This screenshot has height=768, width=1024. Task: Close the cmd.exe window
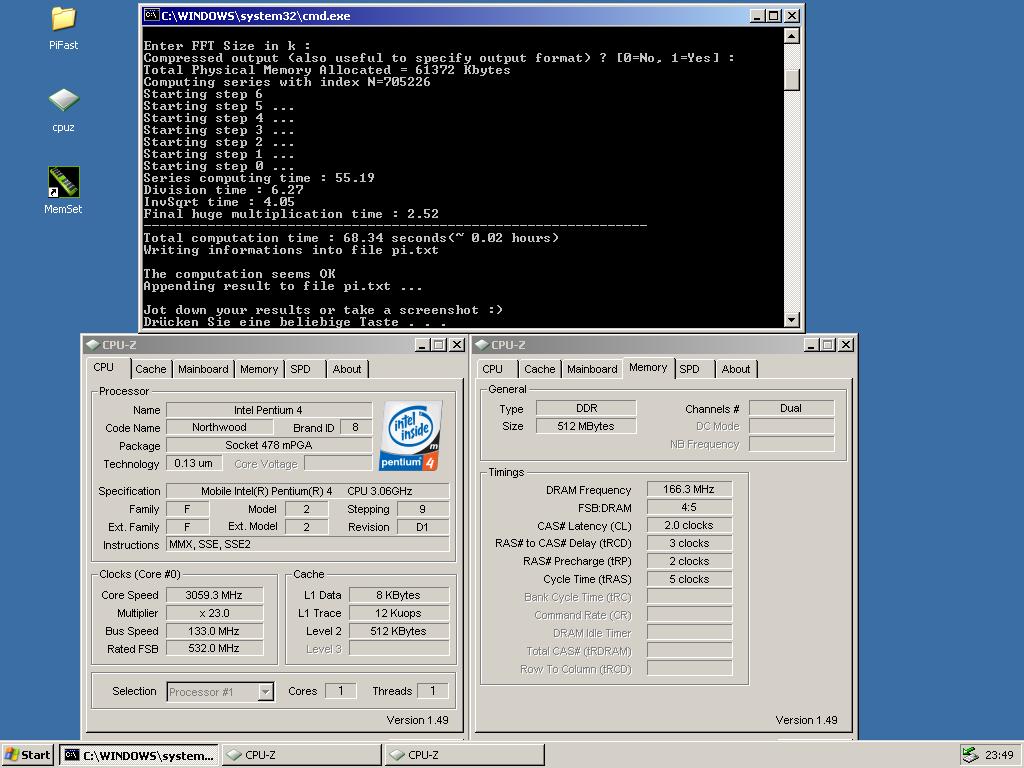[x=792, y=16]
